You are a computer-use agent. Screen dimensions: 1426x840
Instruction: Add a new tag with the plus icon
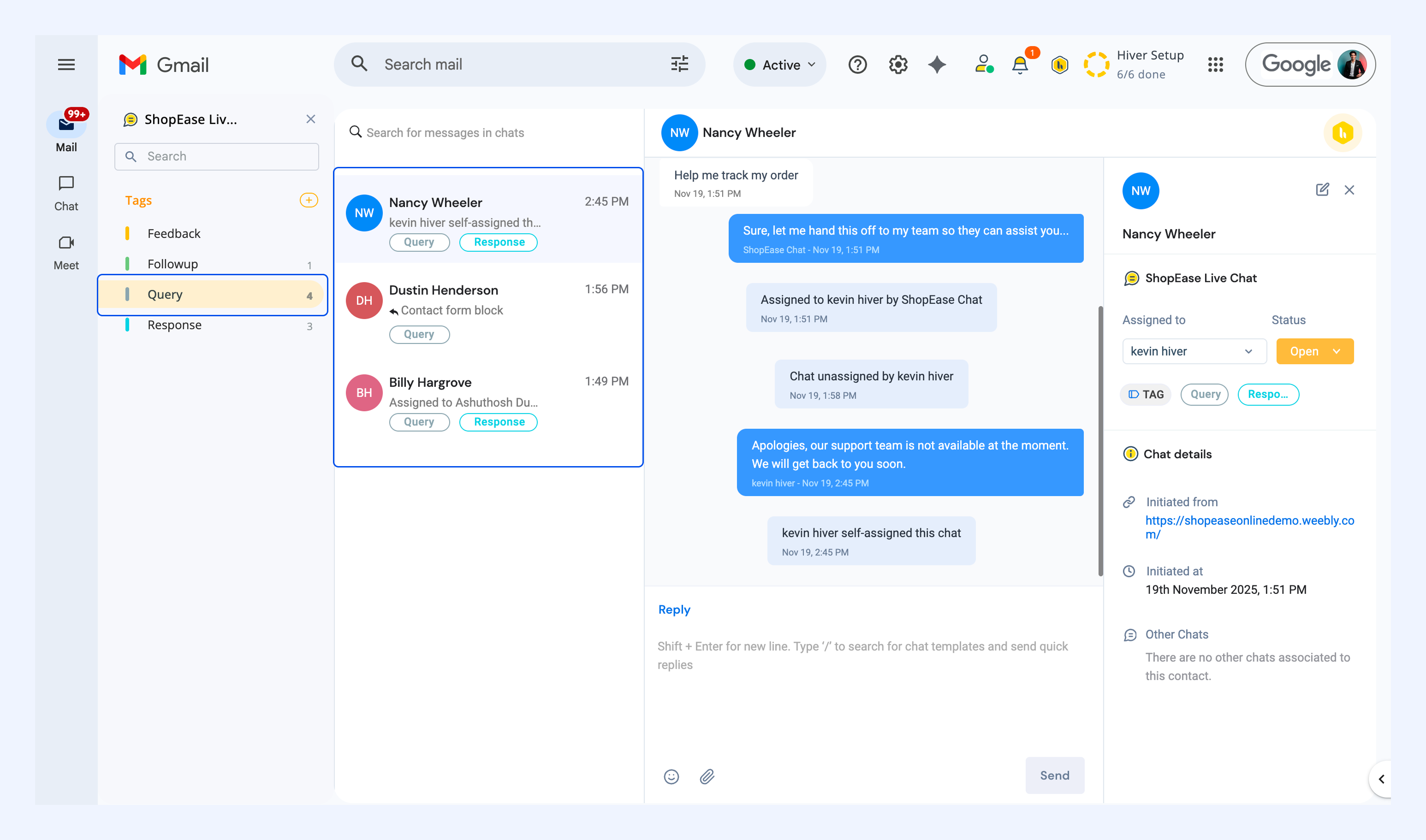[309, 200]
